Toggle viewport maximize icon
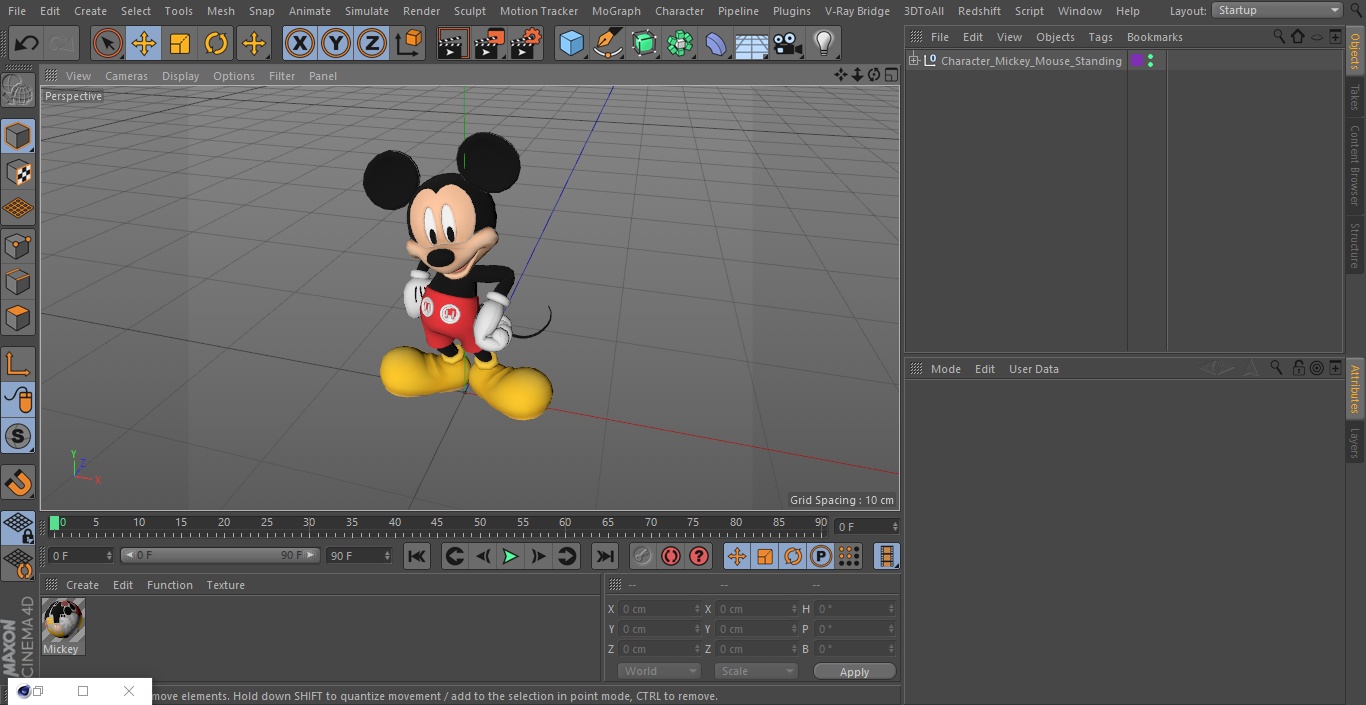Screen dimensions: 1366x705 (x=890, y=75)
